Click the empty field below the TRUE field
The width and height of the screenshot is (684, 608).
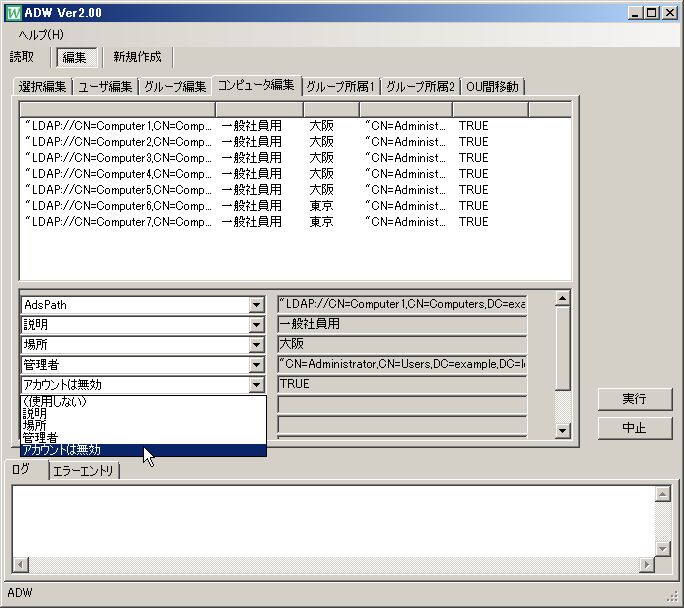coord(402,404)
